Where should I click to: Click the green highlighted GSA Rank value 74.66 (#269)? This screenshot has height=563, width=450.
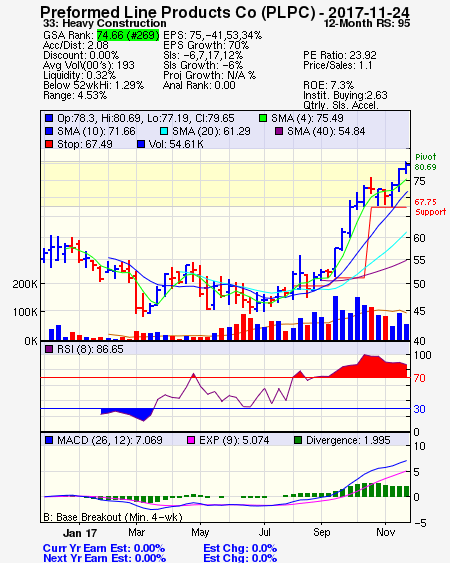(128, 35)
